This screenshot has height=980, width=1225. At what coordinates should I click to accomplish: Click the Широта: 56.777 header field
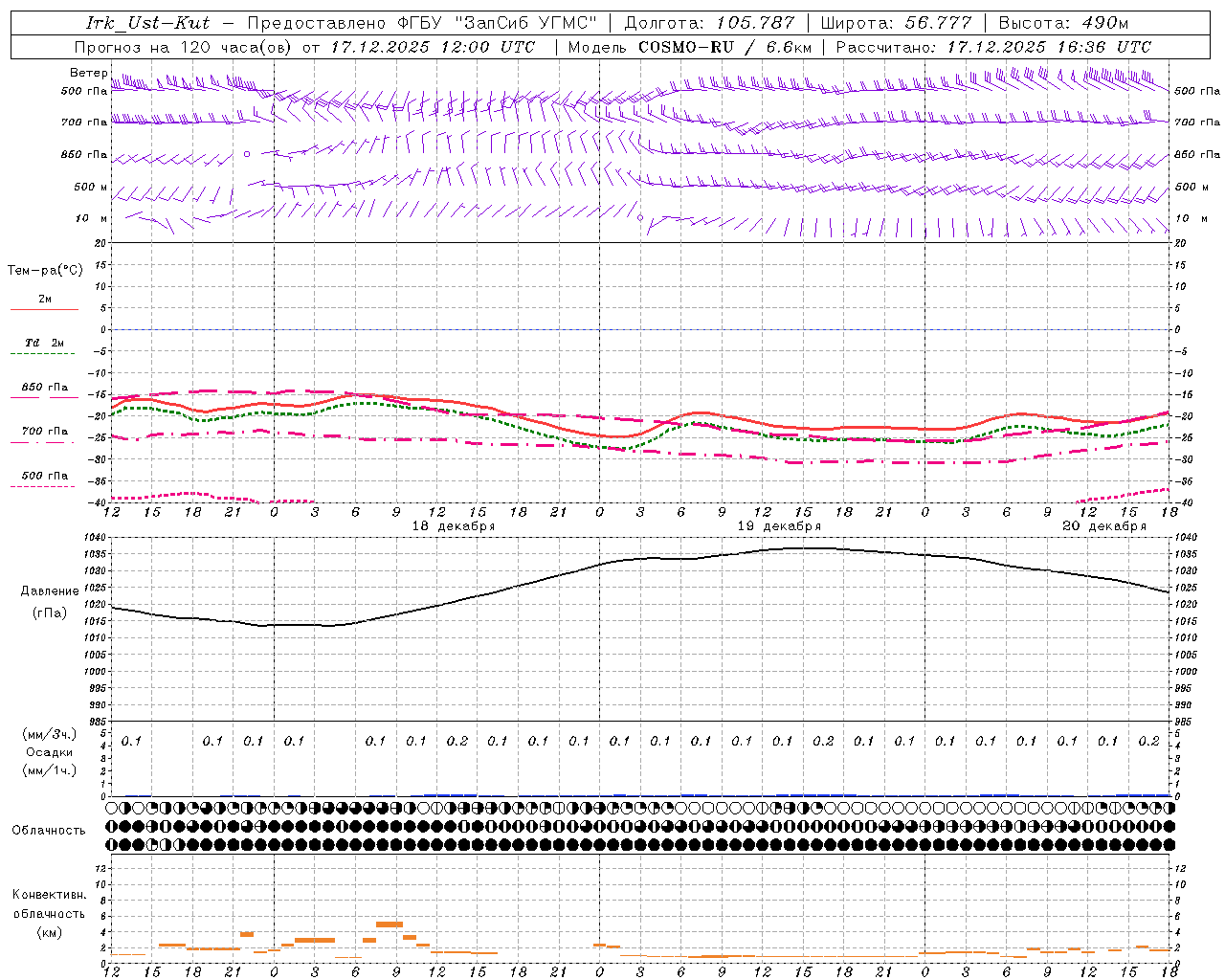click(x=898, y=23)
